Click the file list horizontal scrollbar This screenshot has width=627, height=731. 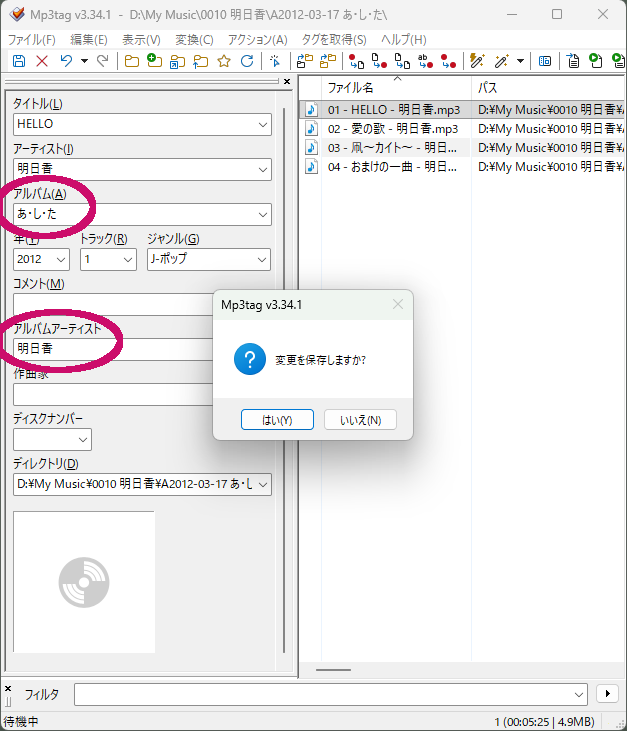(x=333, y=670)
